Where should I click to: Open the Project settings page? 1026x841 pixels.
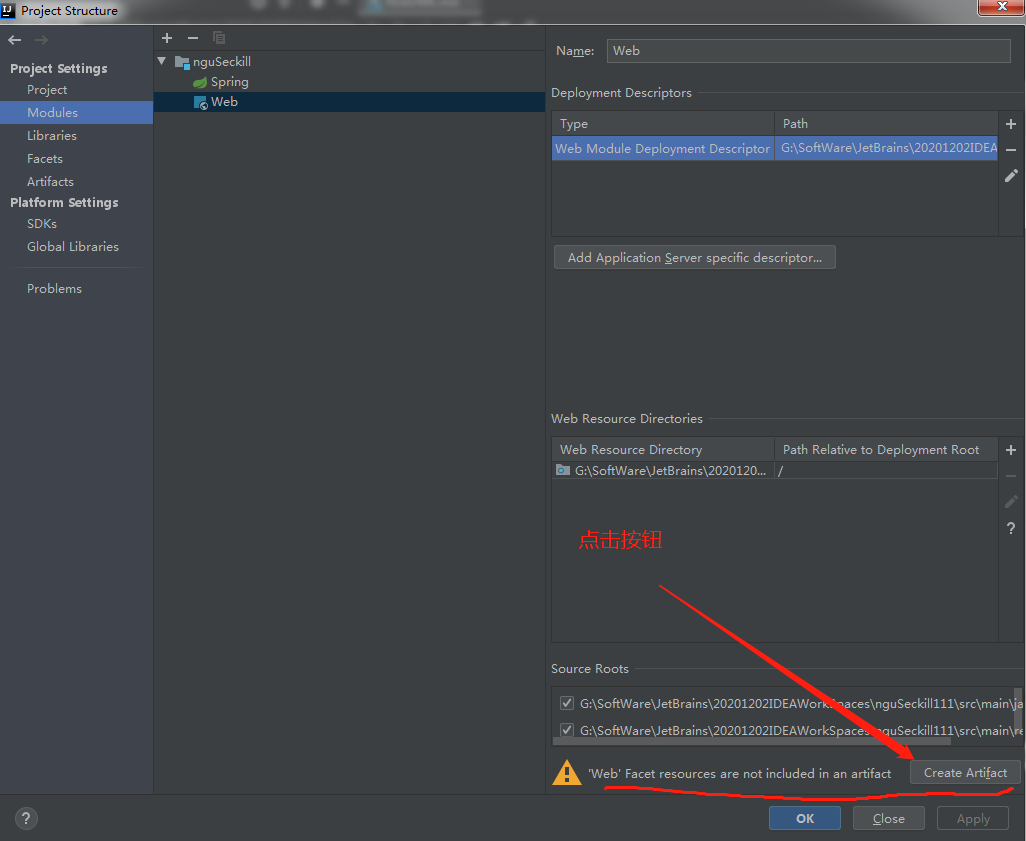tap(47, 90)
